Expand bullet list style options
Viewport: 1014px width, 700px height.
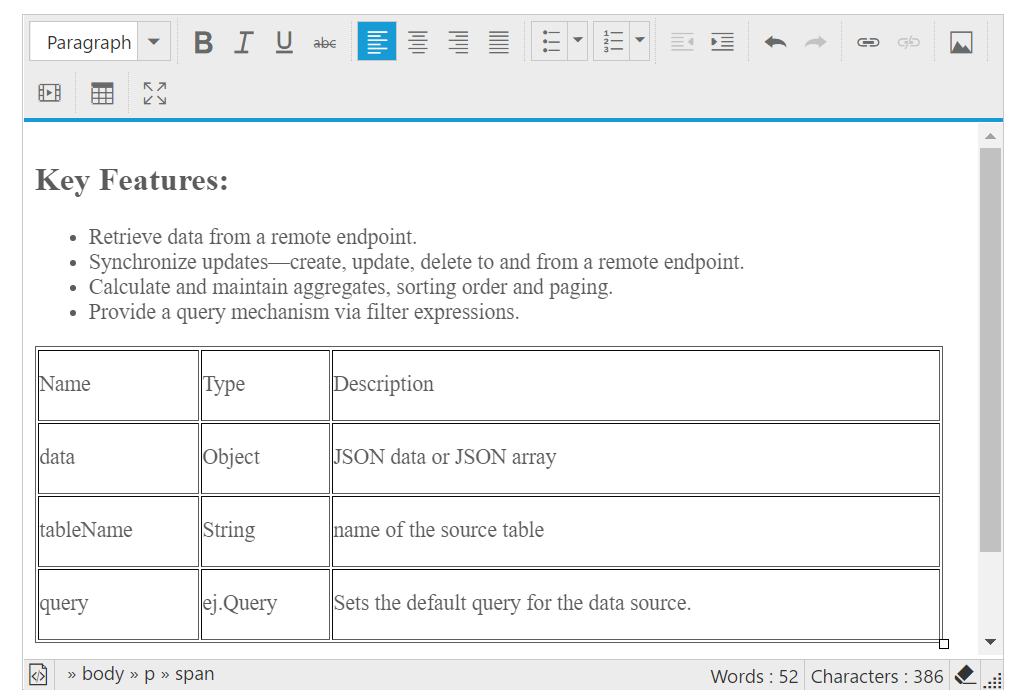click(578, 42)
